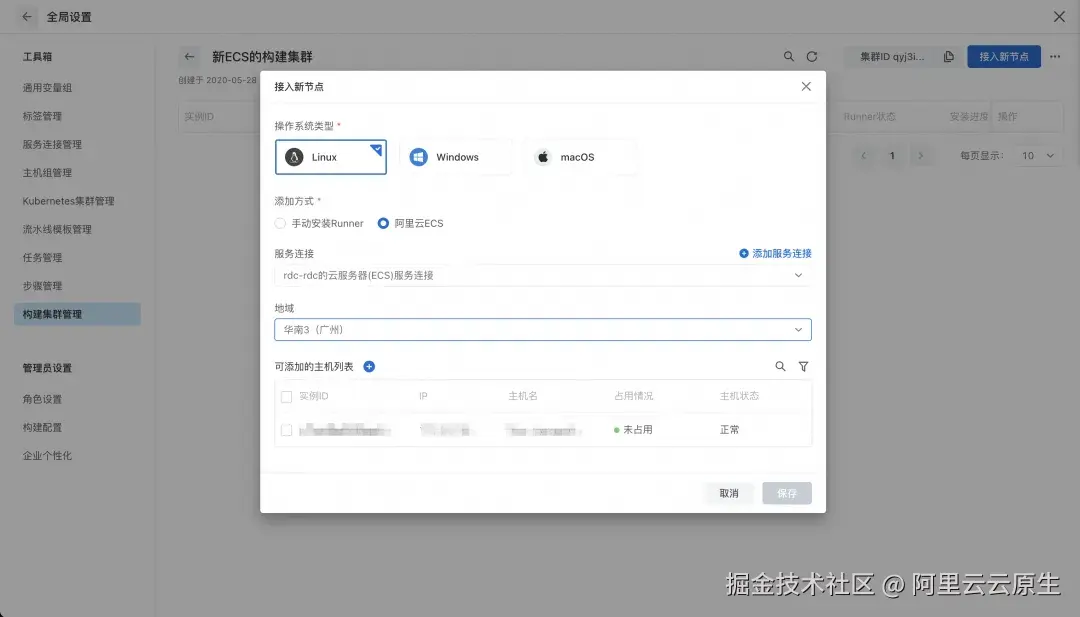The image size is (1080, 617).
Task: Click the plus icon to add hosts
Action: click(x=368, y=366)
